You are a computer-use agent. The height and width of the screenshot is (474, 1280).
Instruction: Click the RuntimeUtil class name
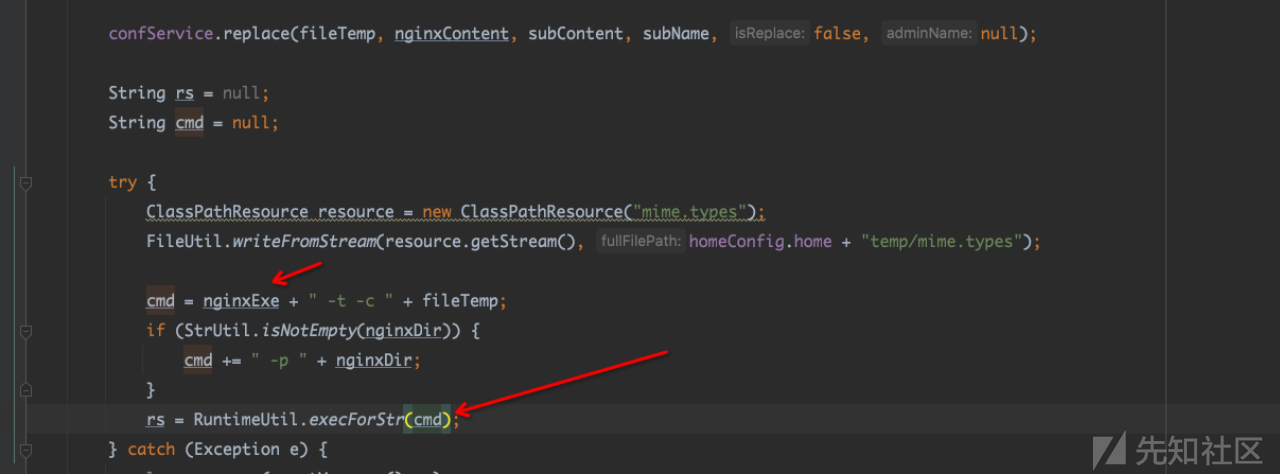click(x=247, y=419)
